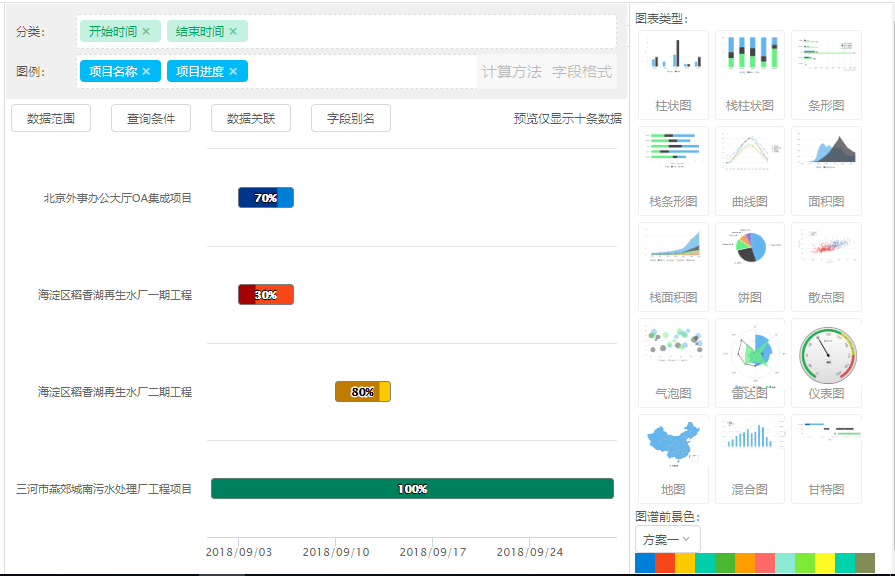The image size is (895, 576).
Task: Open the 方案一 color scheme dropdown
Action: (x=667, y=539)
